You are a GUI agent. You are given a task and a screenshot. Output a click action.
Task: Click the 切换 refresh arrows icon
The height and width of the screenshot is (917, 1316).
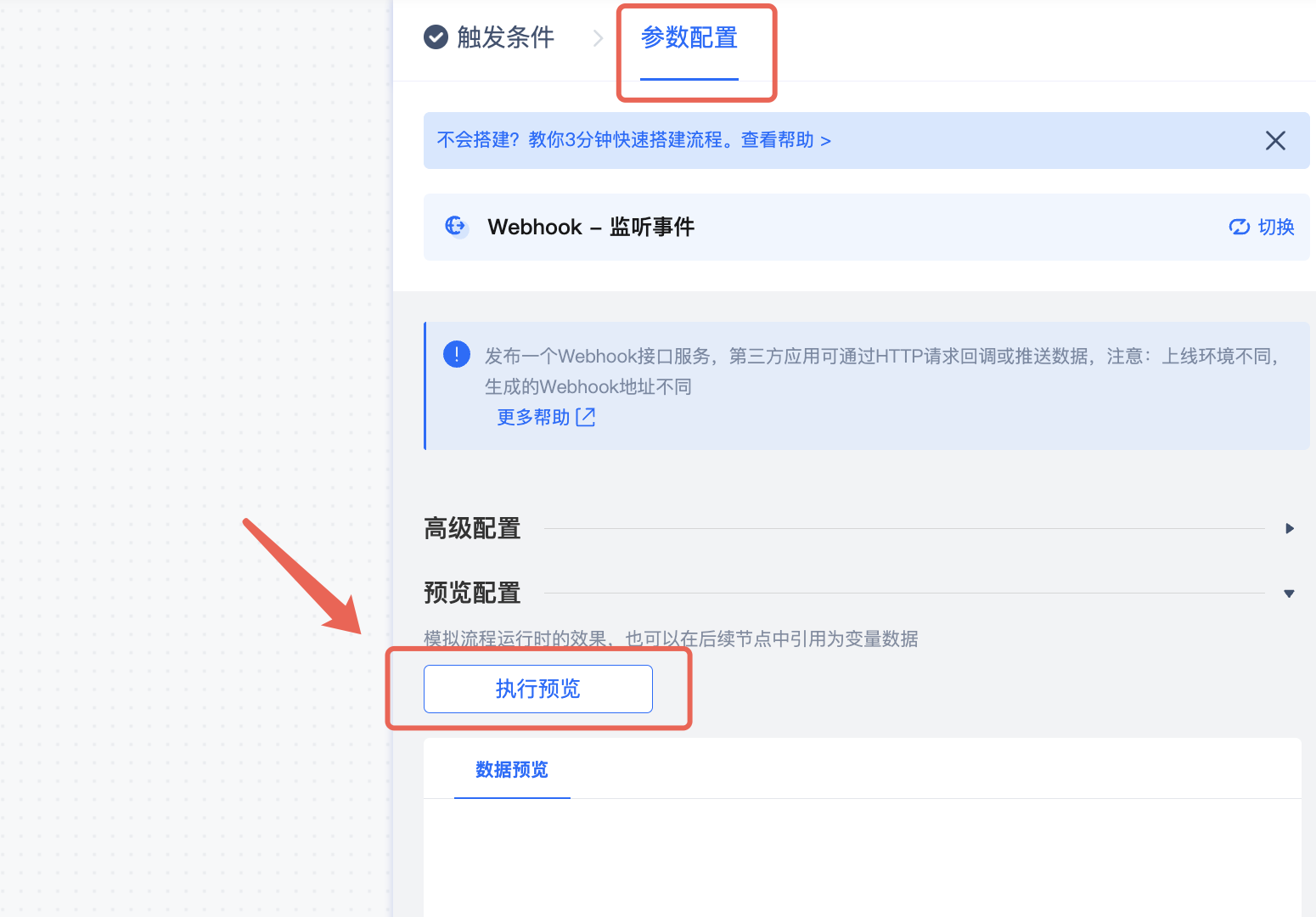(1240, 227)
